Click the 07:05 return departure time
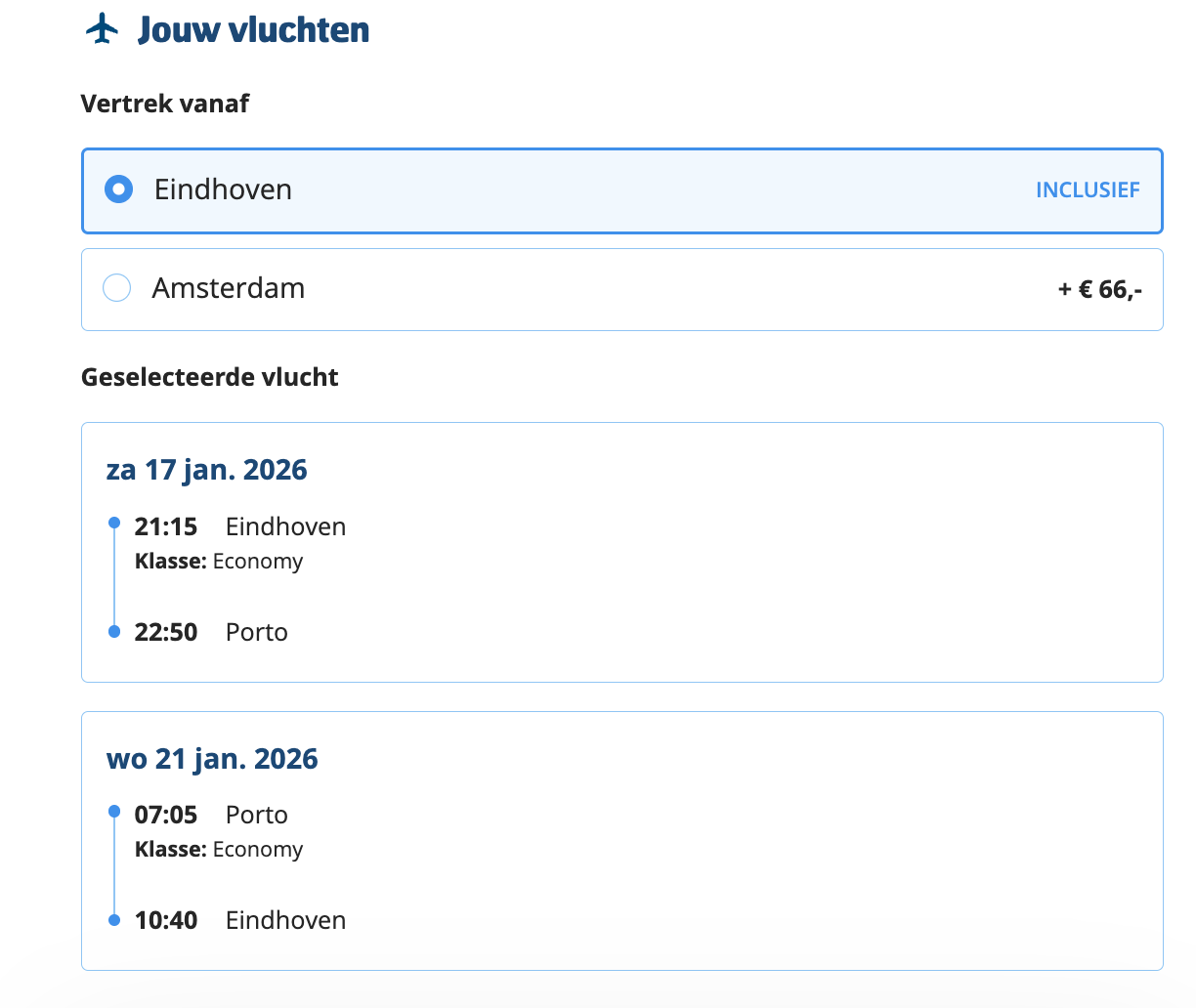 pyautogui.click(x=166, y=816)
